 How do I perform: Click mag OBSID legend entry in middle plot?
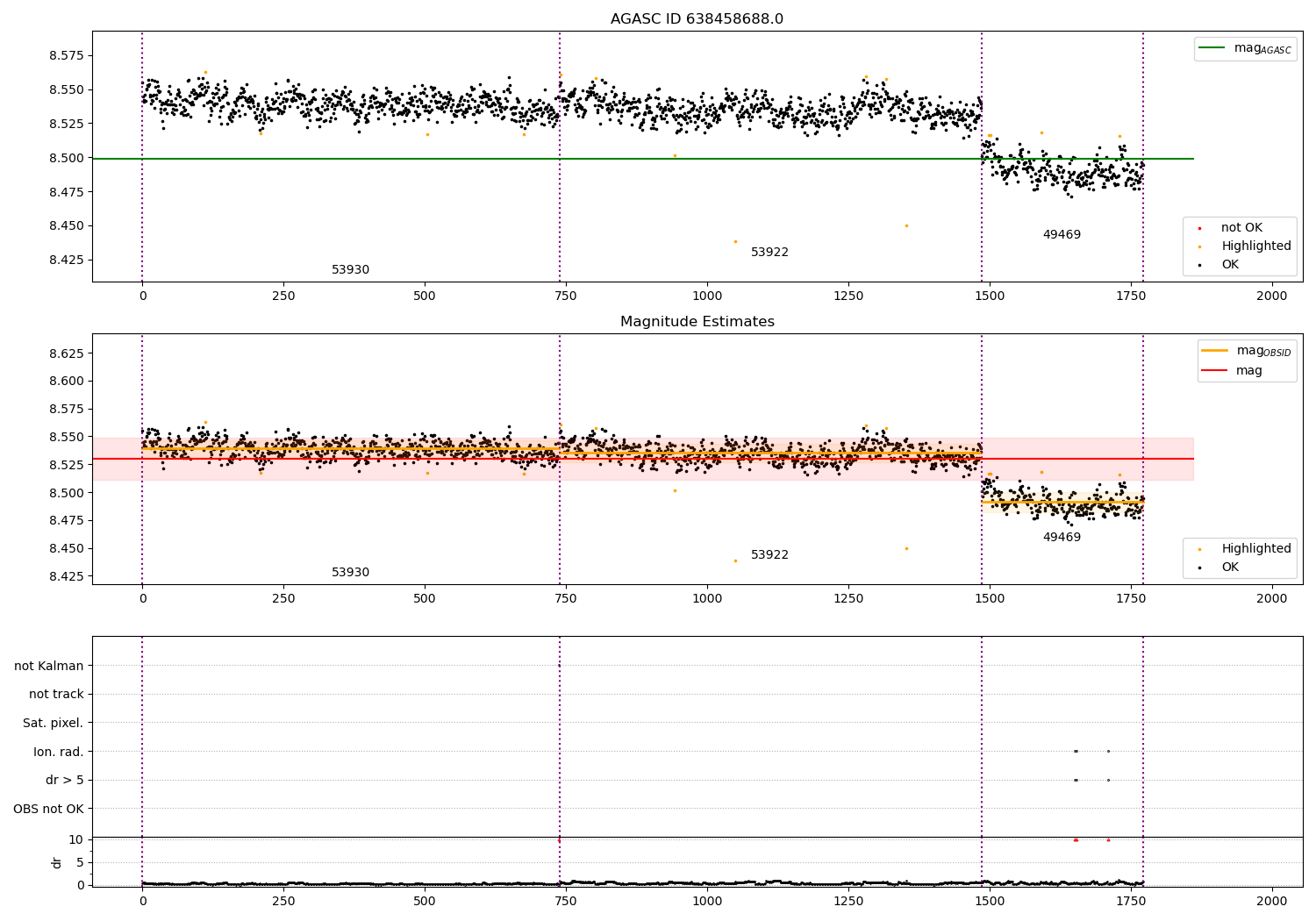(x=1247, y=351)
